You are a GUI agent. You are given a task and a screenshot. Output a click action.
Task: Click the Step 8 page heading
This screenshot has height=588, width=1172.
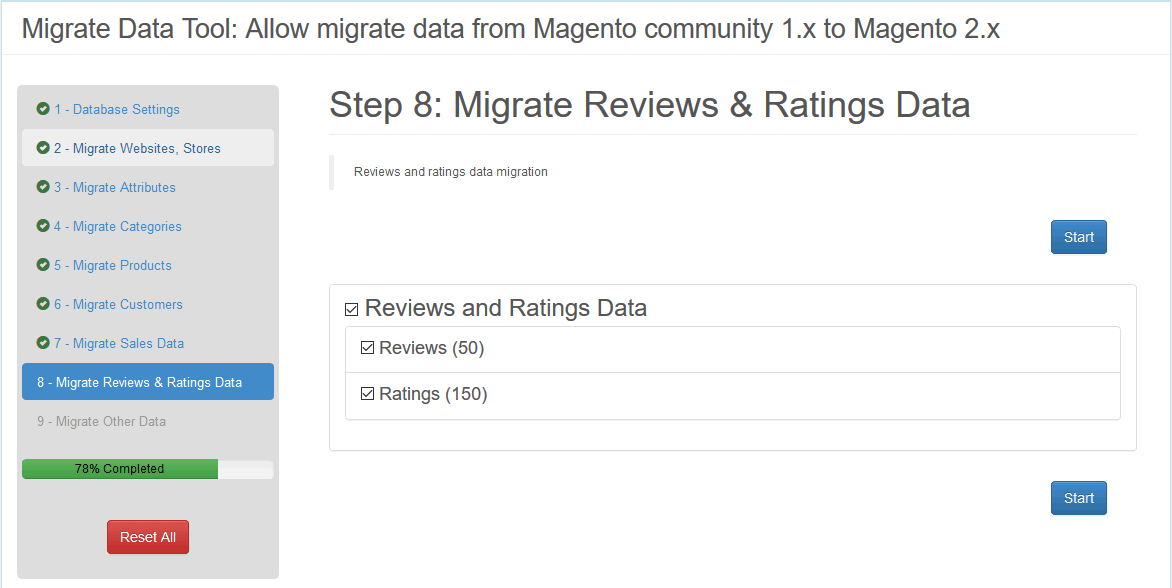point(649,105)
